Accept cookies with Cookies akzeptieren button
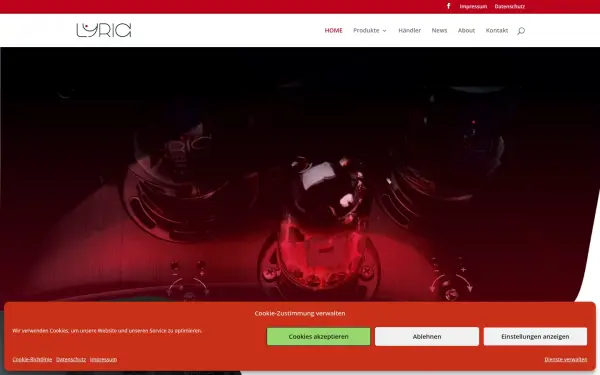The image size is (600, 375). pyautogui.click(x=318, y=336)
